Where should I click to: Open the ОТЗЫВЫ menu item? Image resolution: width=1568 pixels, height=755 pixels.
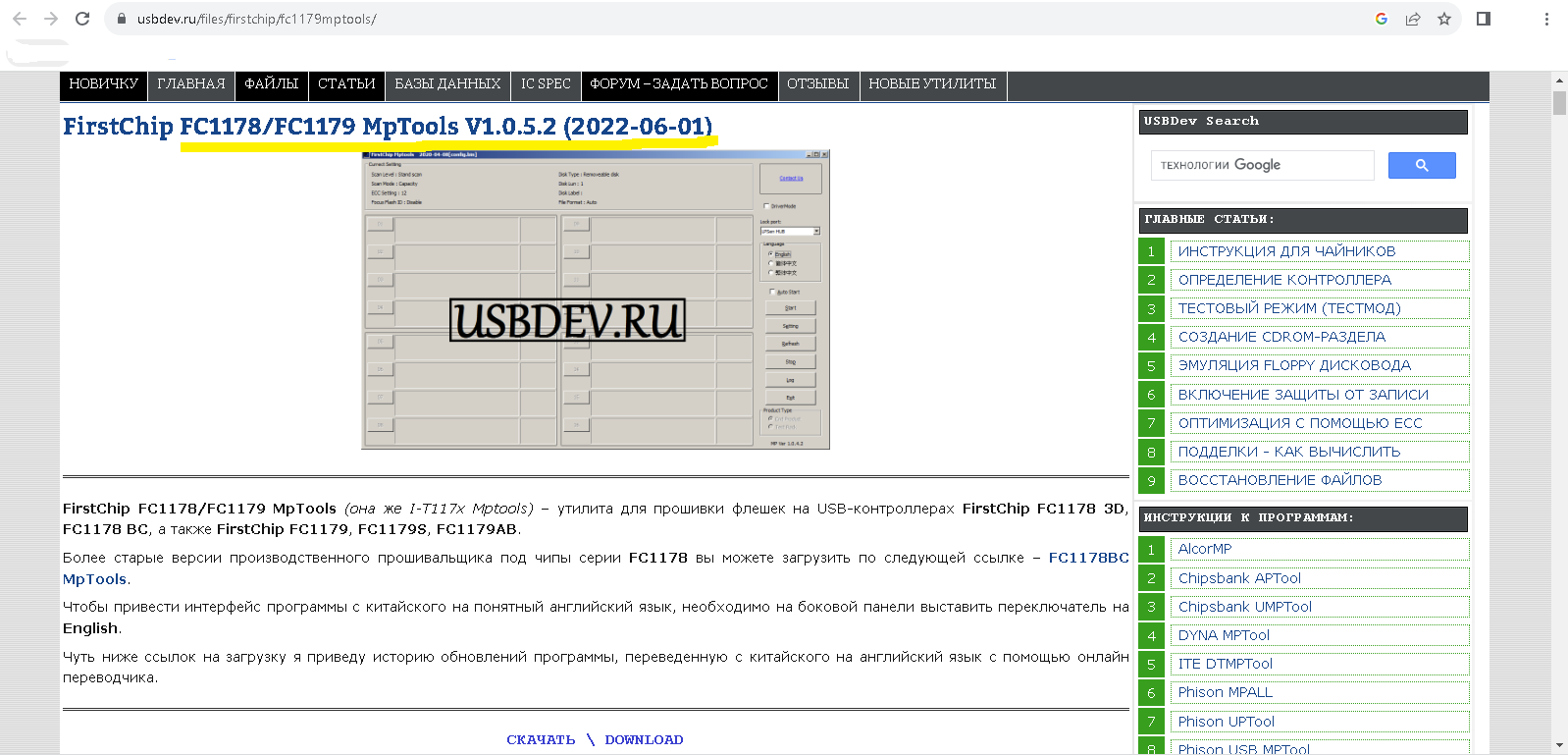coord(818,84)
